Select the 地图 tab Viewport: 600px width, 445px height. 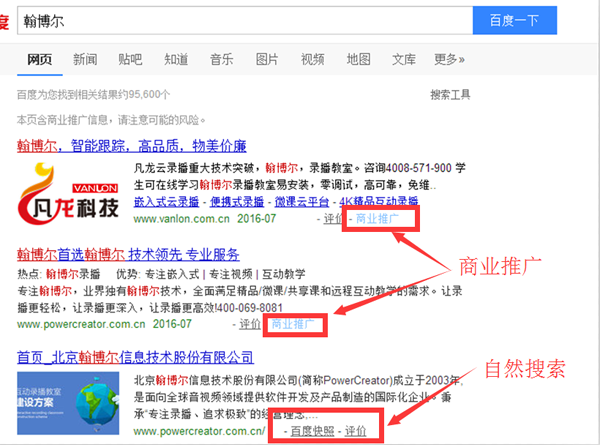pyautogui.click(x=358, y=59)
